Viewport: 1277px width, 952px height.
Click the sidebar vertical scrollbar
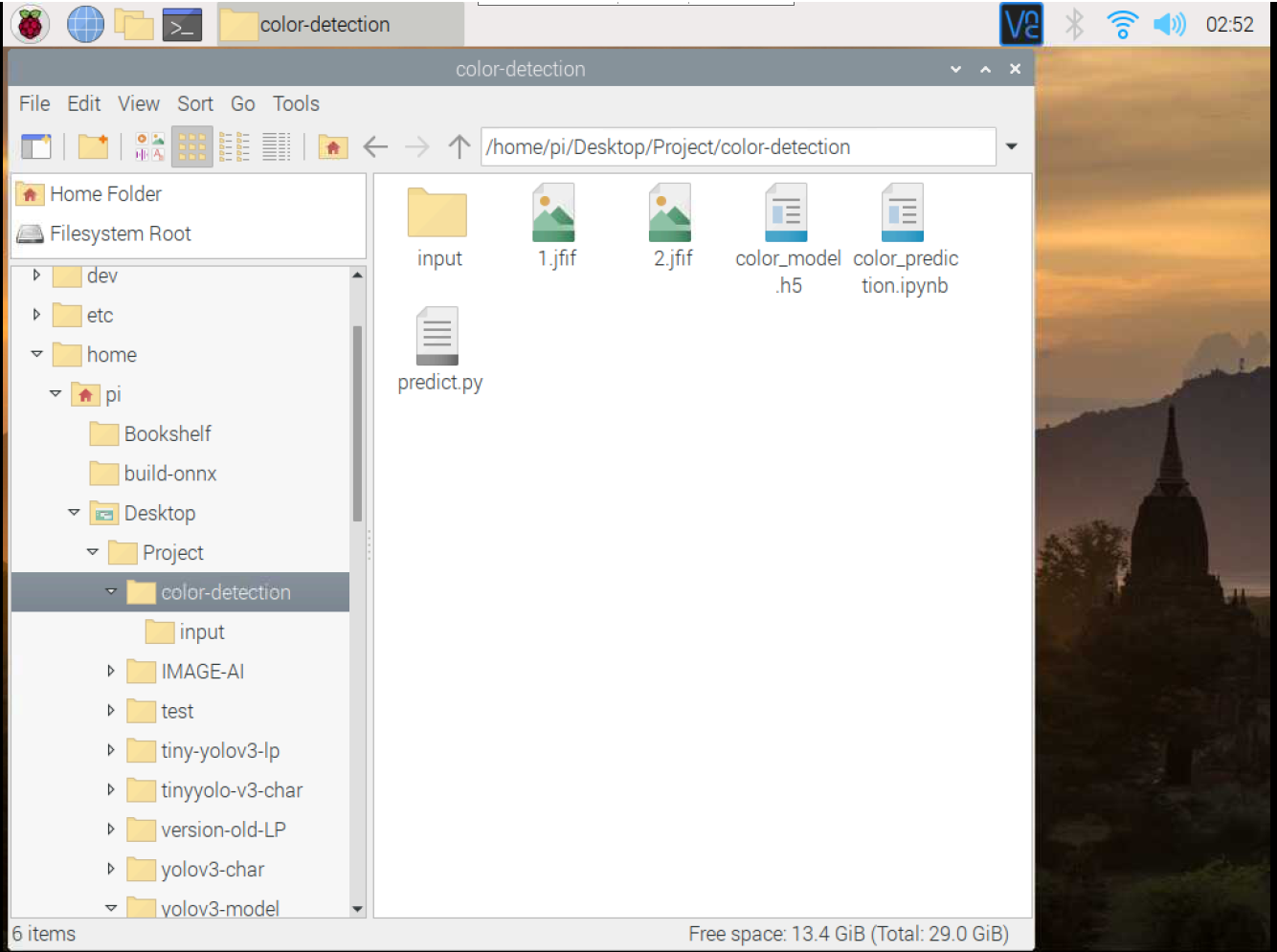[357, 423]
